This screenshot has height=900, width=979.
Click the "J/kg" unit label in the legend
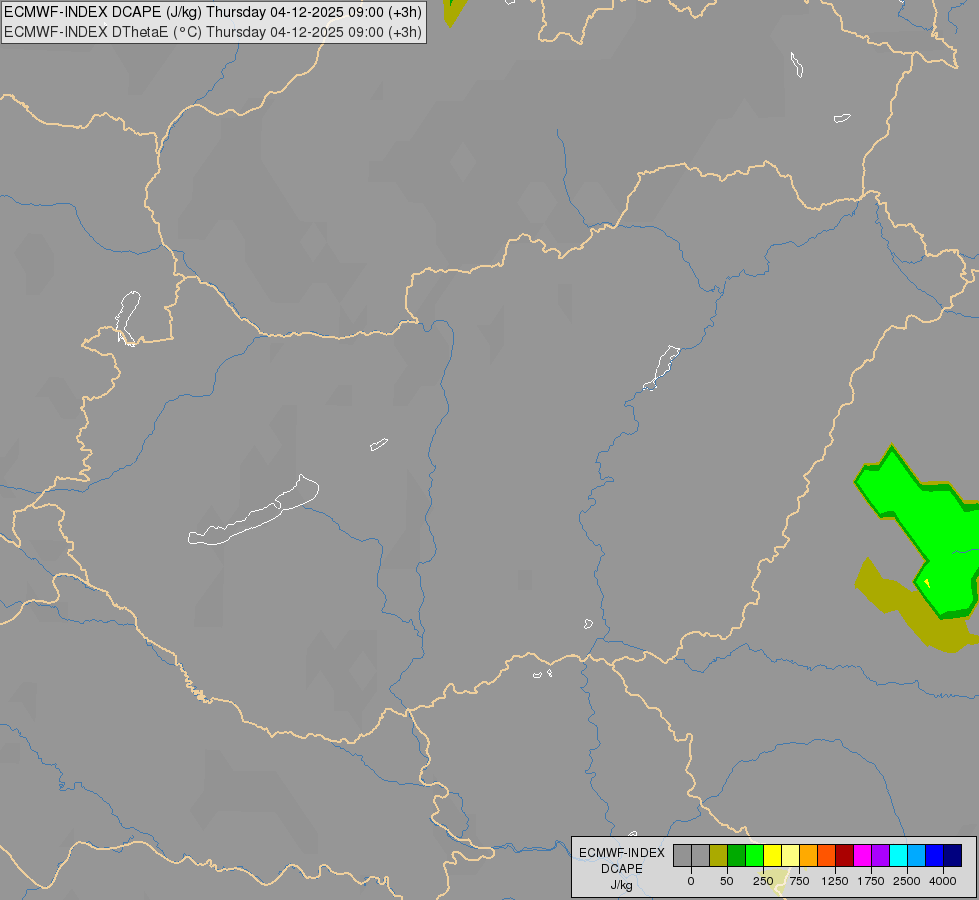(622, 885)
